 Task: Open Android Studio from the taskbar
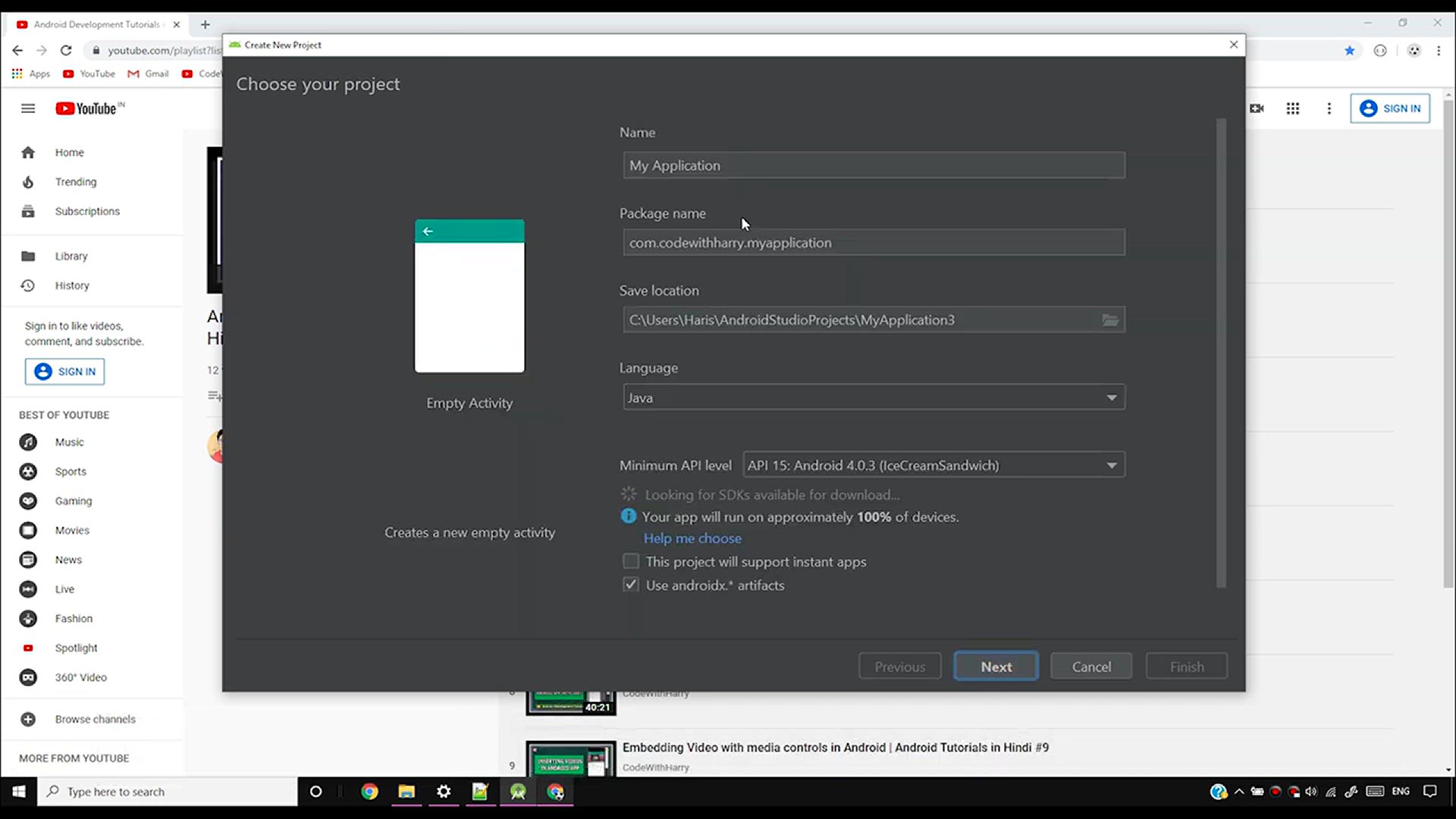(x=518, y=792)
